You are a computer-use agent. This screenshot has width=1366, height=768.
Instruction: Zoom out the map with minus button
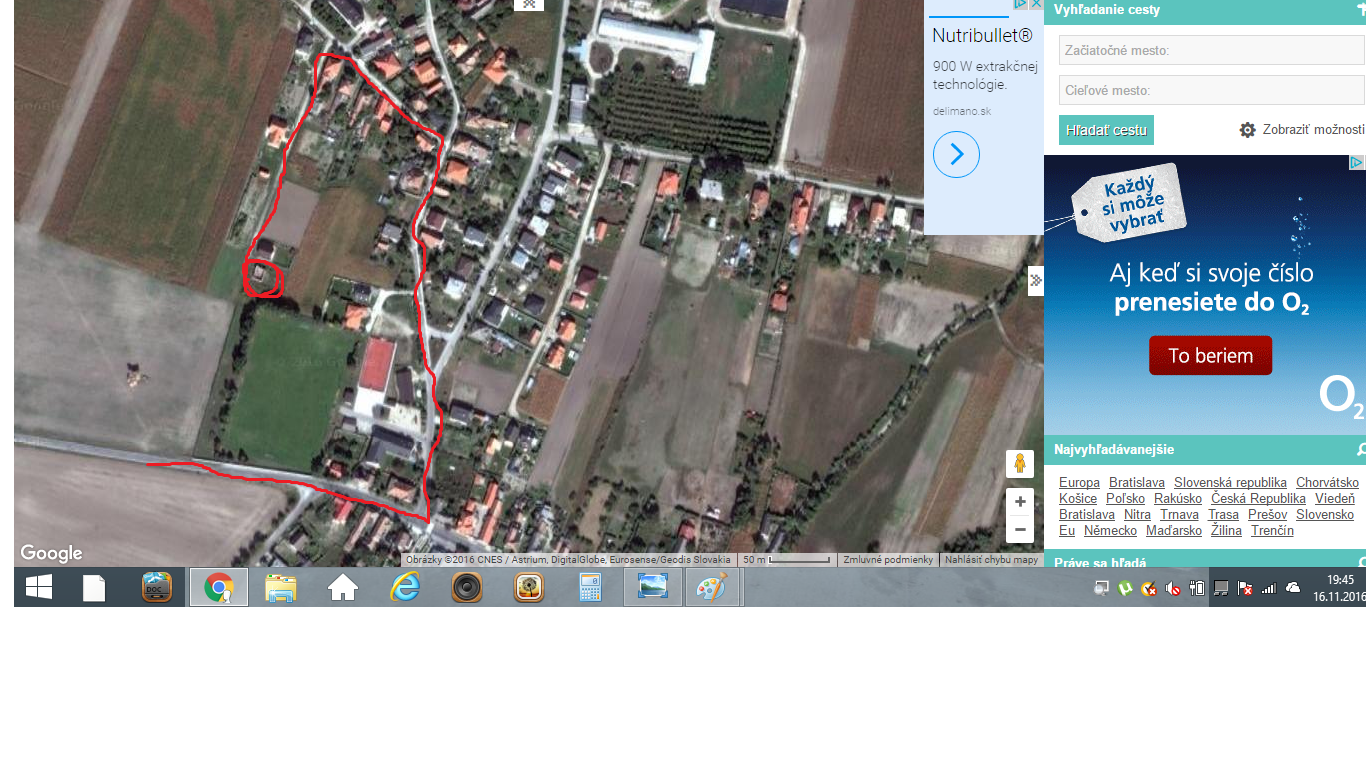1019,529
